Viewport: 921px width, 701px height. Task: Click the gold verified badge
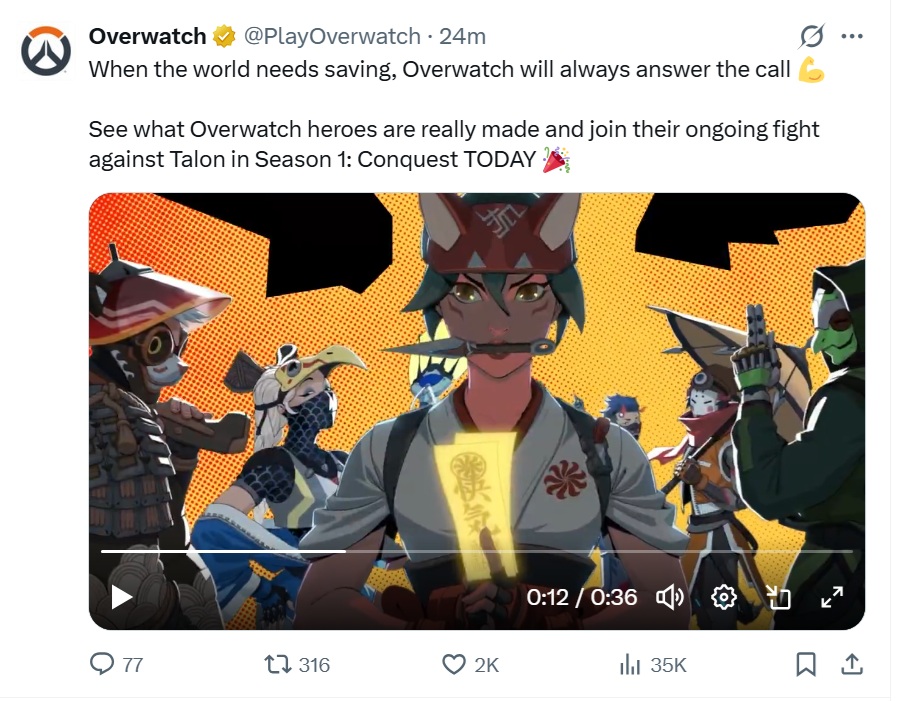pos(224,36)
